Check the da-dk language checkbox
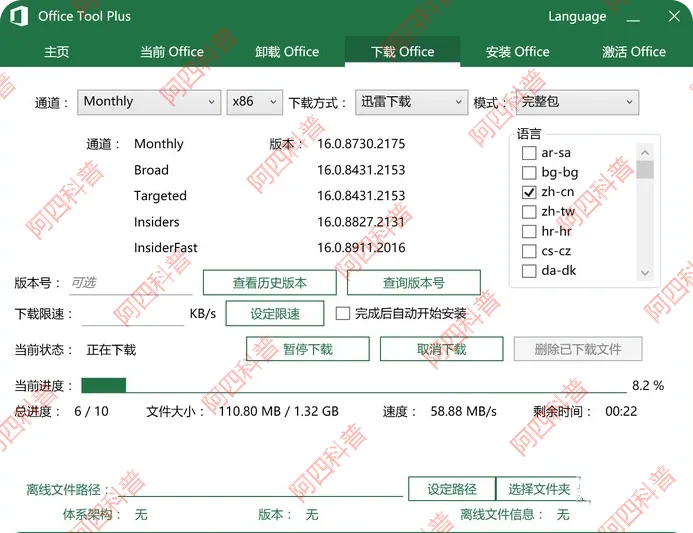Image resolution: width=693 pixels, height=533 pixels. coord(529,270)
